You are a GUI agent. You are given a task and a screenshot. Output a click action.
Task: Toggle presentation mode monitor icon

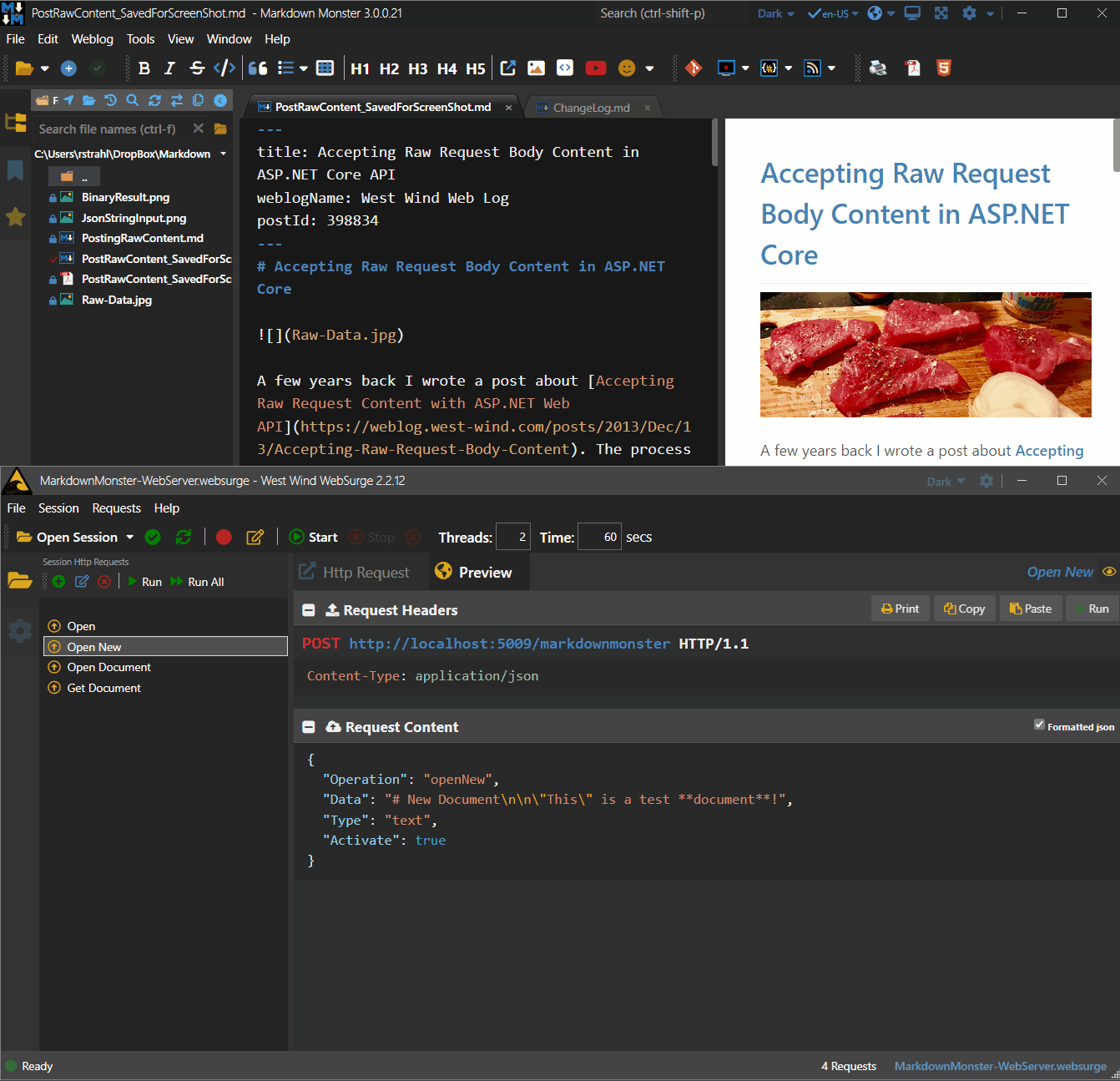tap(912, 13)
